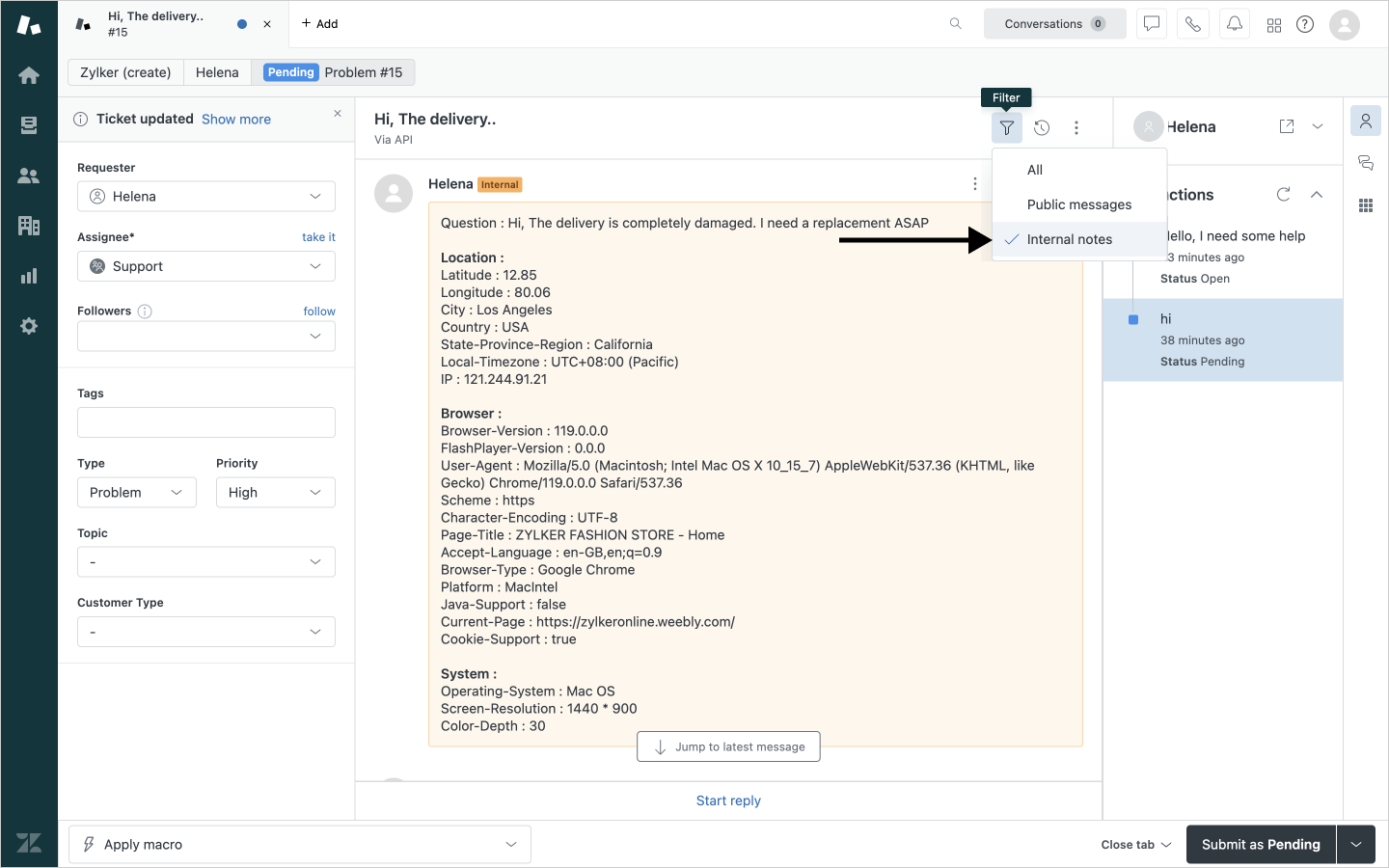Open the Admin settings gear icon
This screenshot has height=868, width=1389.
tap(29, 326)
